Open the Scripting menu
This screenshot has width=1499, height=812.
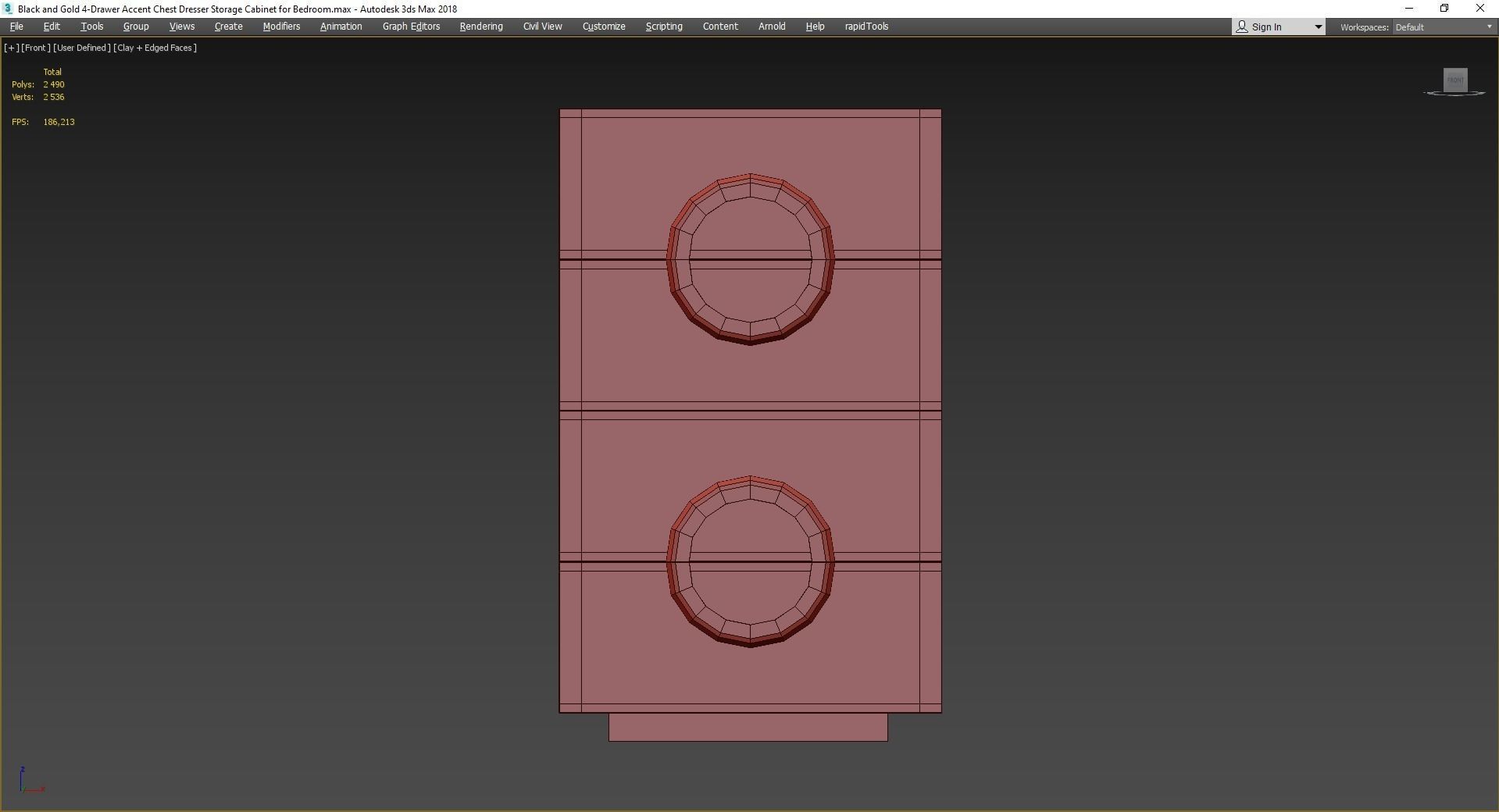point(664,27)
